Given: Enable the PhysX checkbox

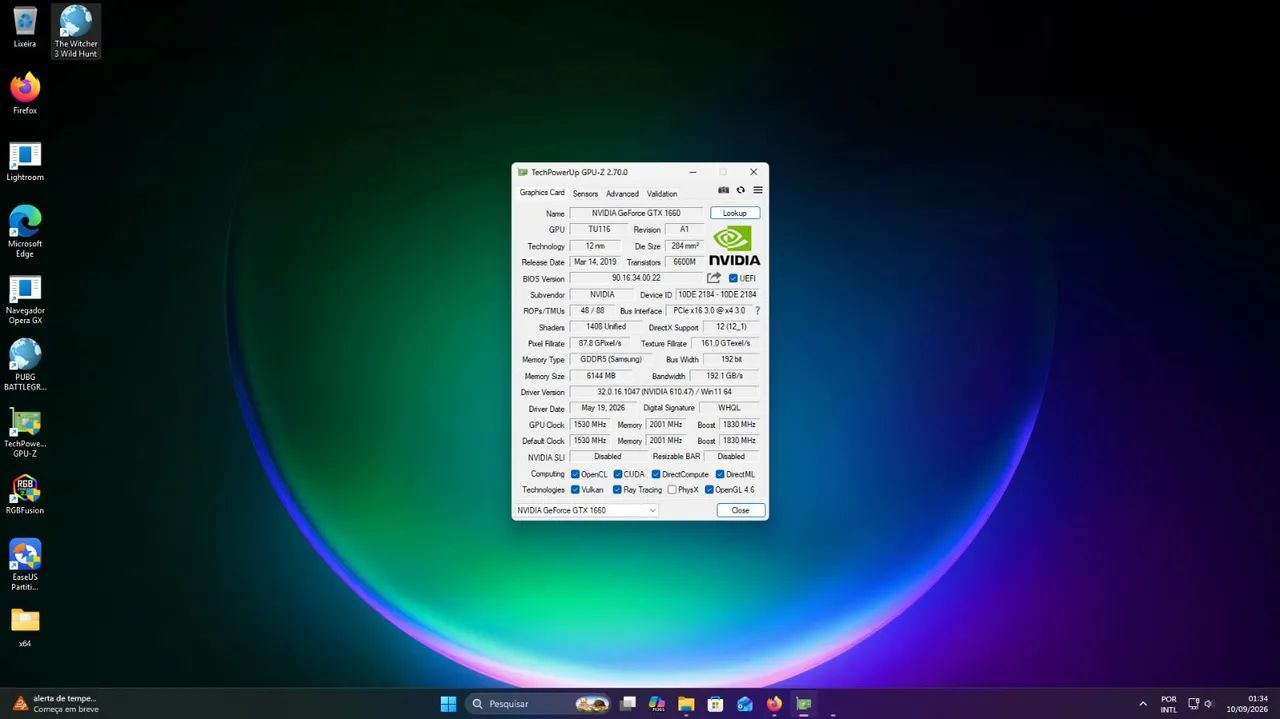Looking at the screenshot, I should pos(672,490).
